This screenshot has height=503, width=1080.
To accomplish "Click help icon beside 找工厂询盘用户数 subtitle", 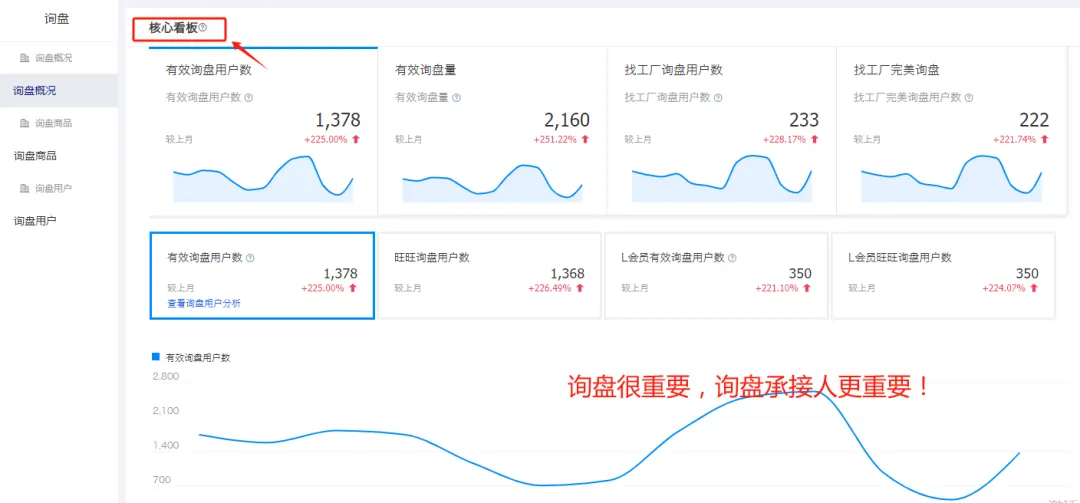I will (x=718, y=98).
